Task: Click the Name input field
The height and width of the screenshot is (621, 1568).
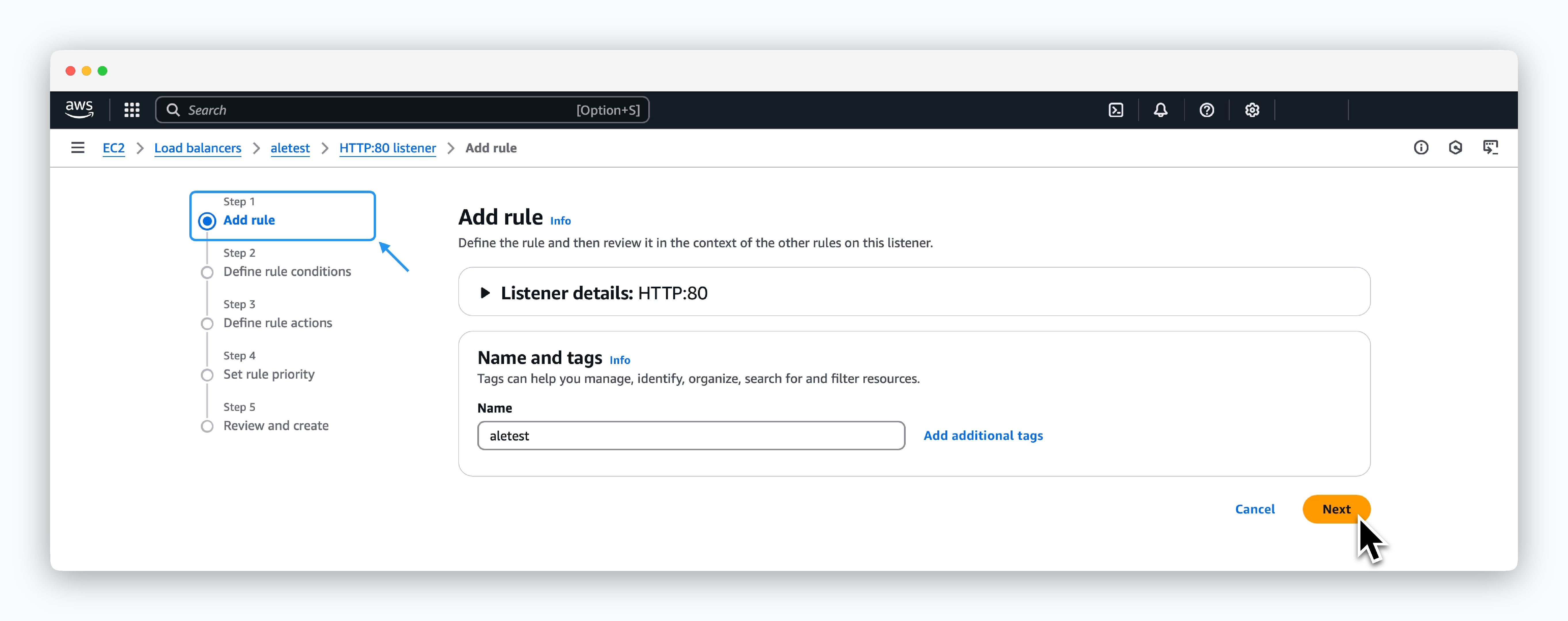Action: tap(691, 436)
